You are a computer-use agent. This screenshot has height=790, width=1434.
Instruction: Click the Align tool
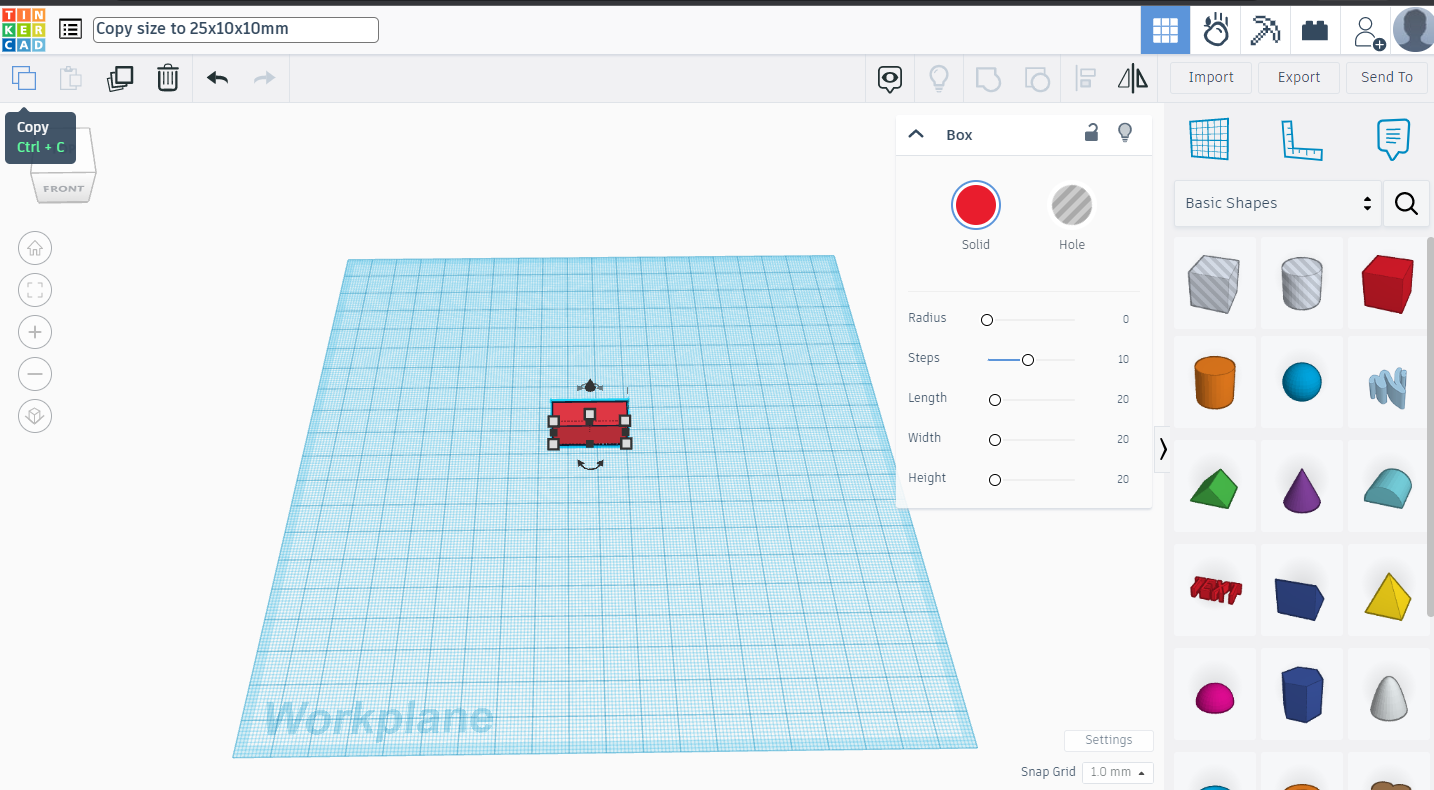(x=1085, y=77)
